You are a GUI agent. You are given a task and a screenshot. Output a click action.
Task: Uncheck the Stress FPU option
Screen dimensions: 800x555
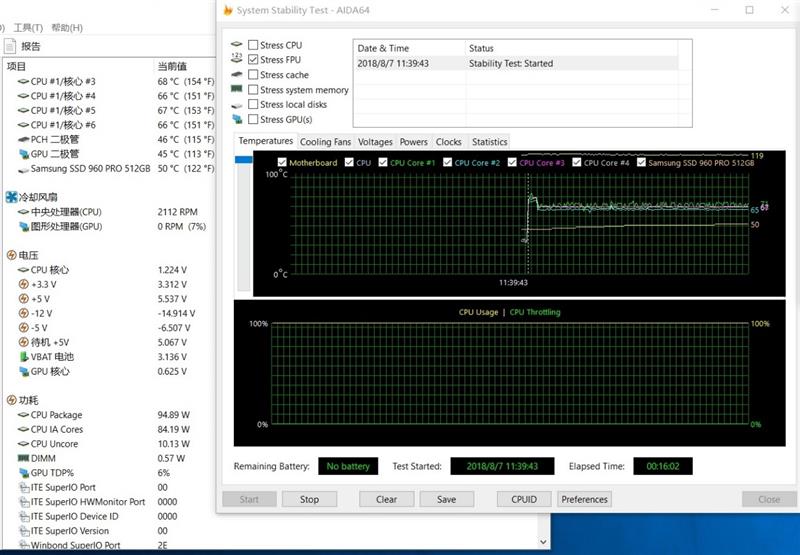253,60
